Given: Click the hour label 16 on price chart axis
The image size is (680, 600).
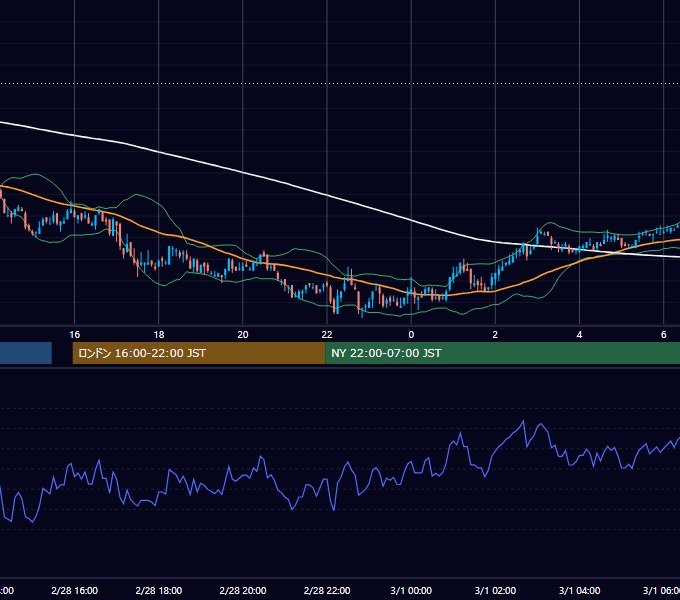Looking at the screenshot, I should point(75,335).
